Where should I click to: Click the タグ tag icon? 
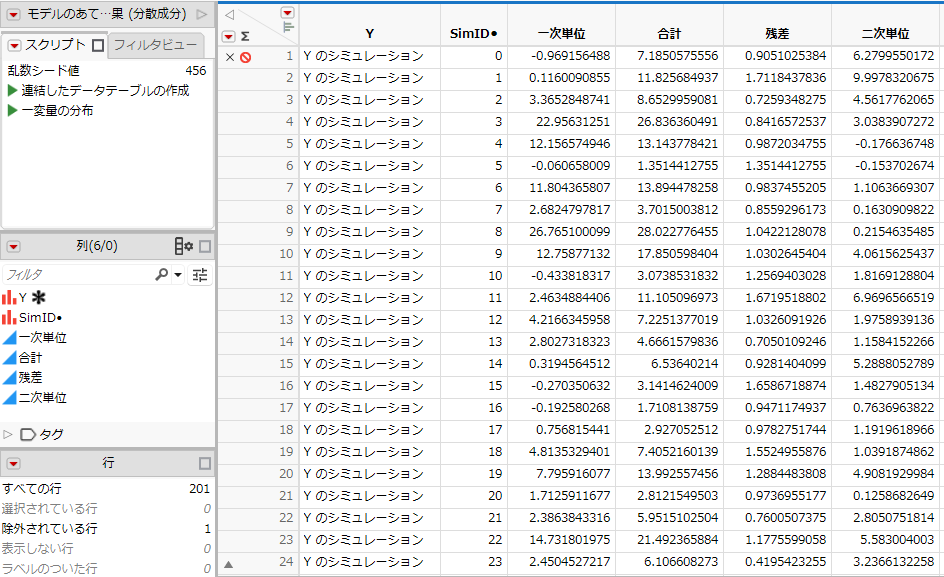[x=28, y=434]
